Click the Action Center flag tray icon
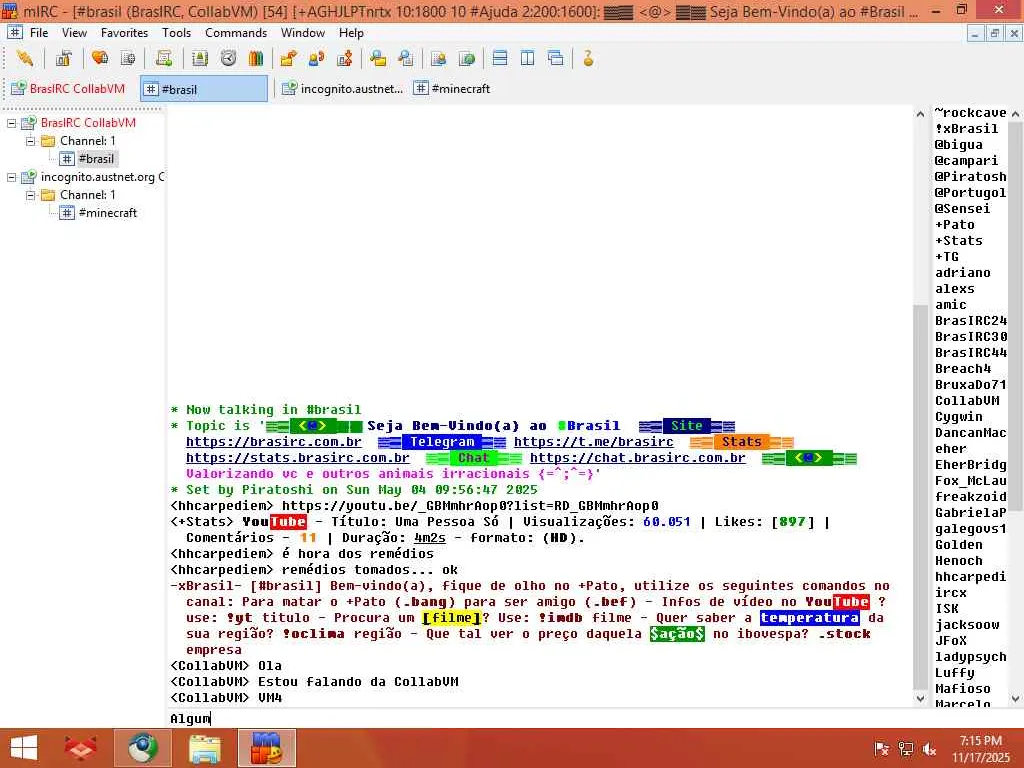 (882, 748)
